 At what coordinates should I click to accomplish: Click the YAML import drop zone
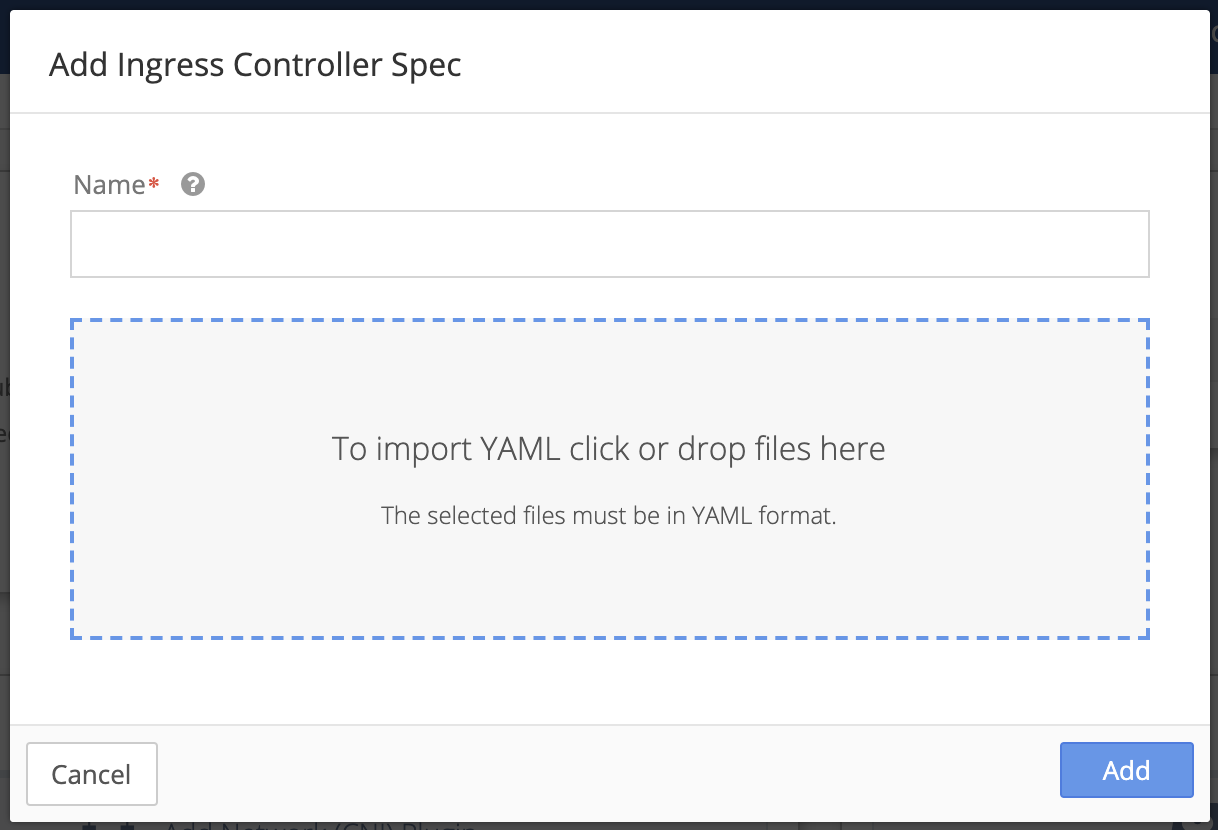[609, 479]
